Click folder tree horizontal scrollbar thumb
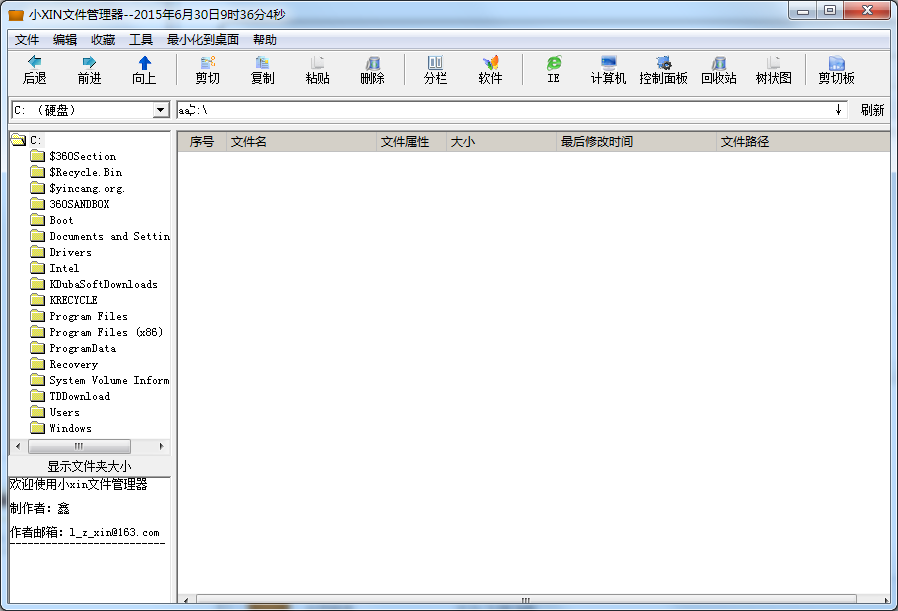The width and height of the screenshot is (898, 611). pyautogui.click(x=79, y=446)
